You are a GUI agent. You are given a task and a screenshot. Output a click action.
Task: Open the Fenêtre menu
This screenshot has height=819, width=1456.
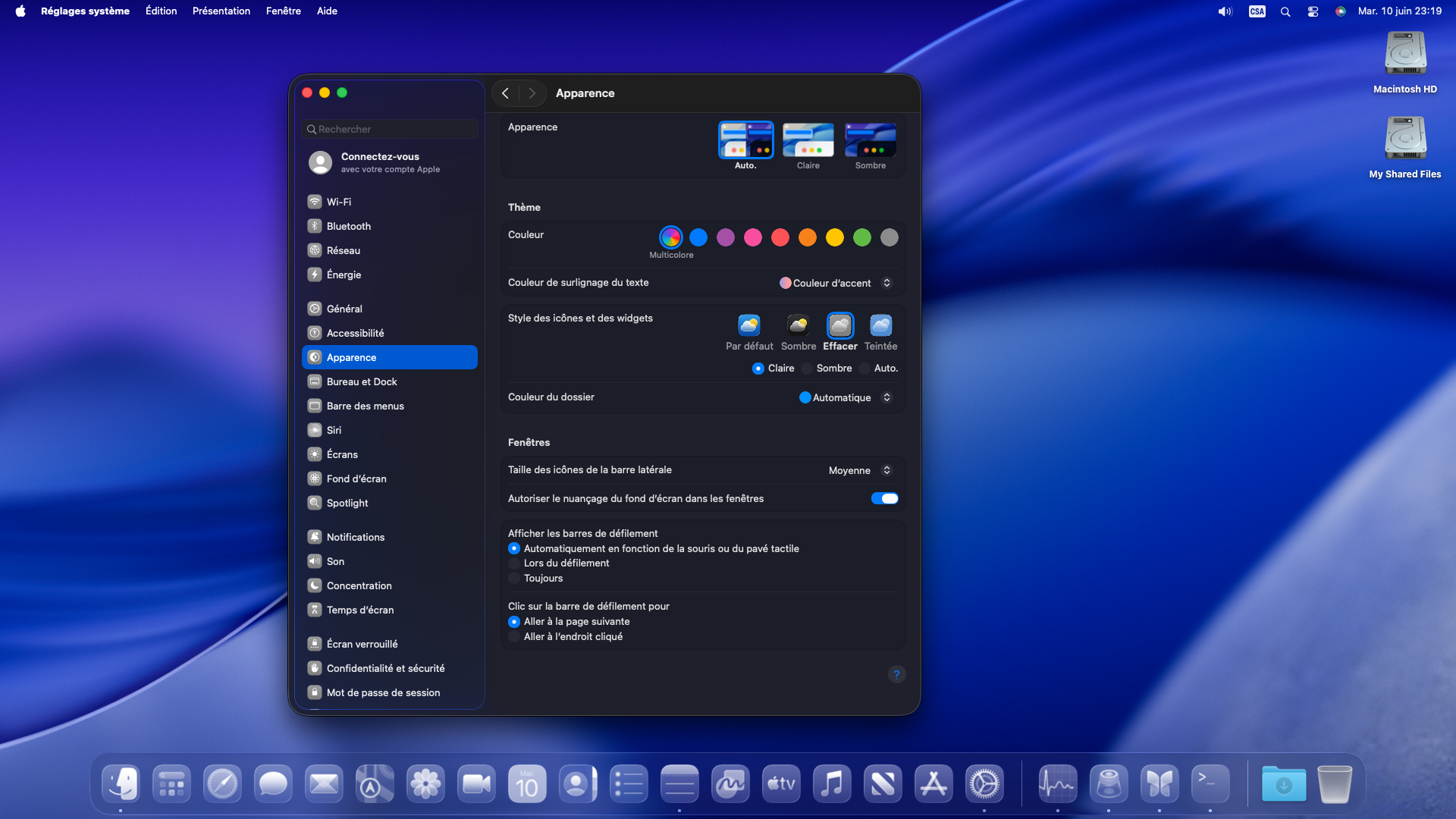click(283, 11)
